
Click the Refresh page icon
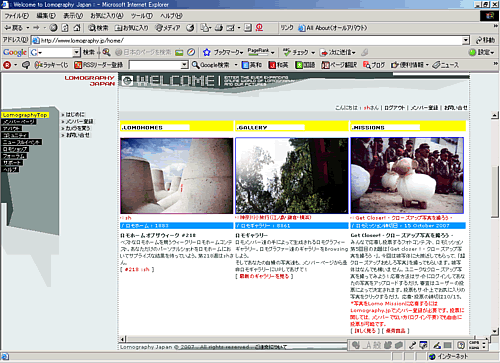point(65,28)
